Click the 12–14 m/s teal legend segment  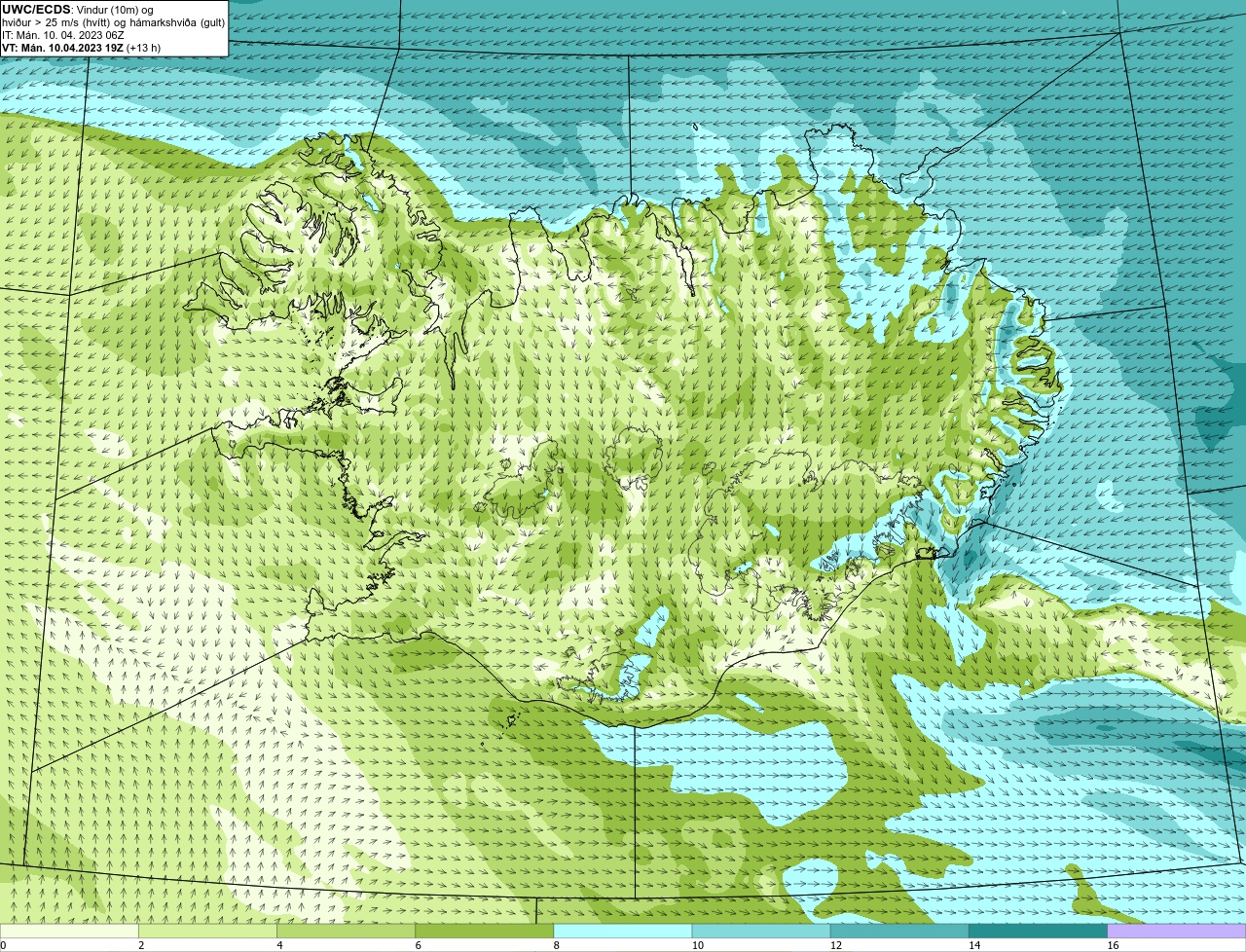[899, 932]
